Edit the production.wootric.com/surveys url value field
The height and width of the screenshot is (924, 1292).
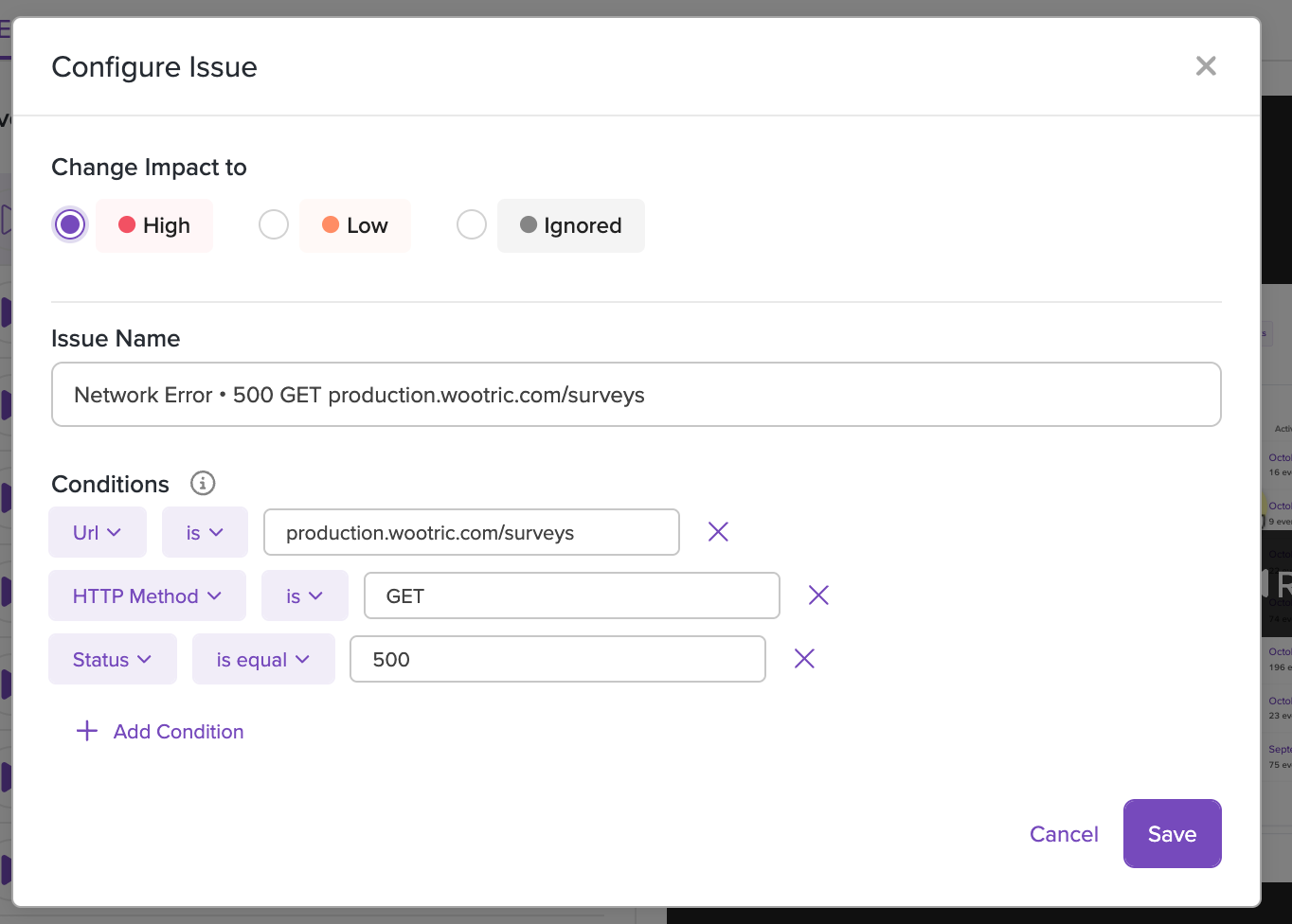pos(472,532)
